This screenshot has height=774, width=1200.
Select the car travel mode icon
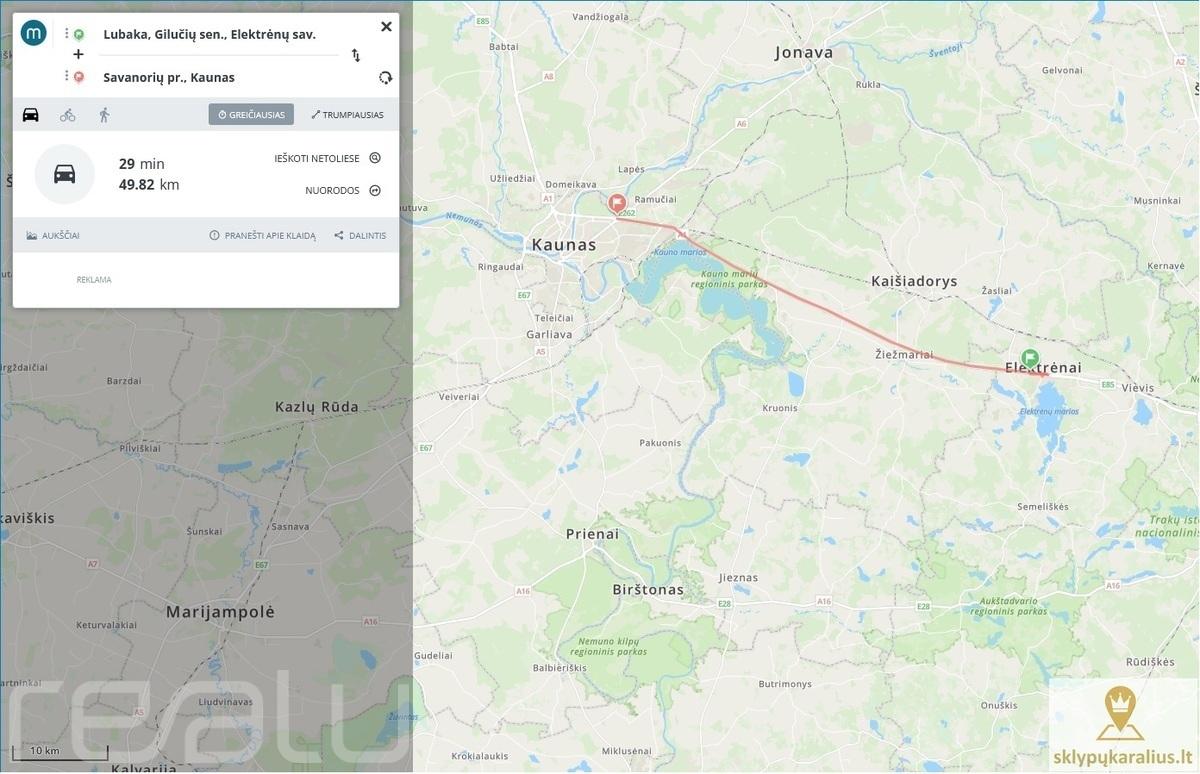(31, 115)
